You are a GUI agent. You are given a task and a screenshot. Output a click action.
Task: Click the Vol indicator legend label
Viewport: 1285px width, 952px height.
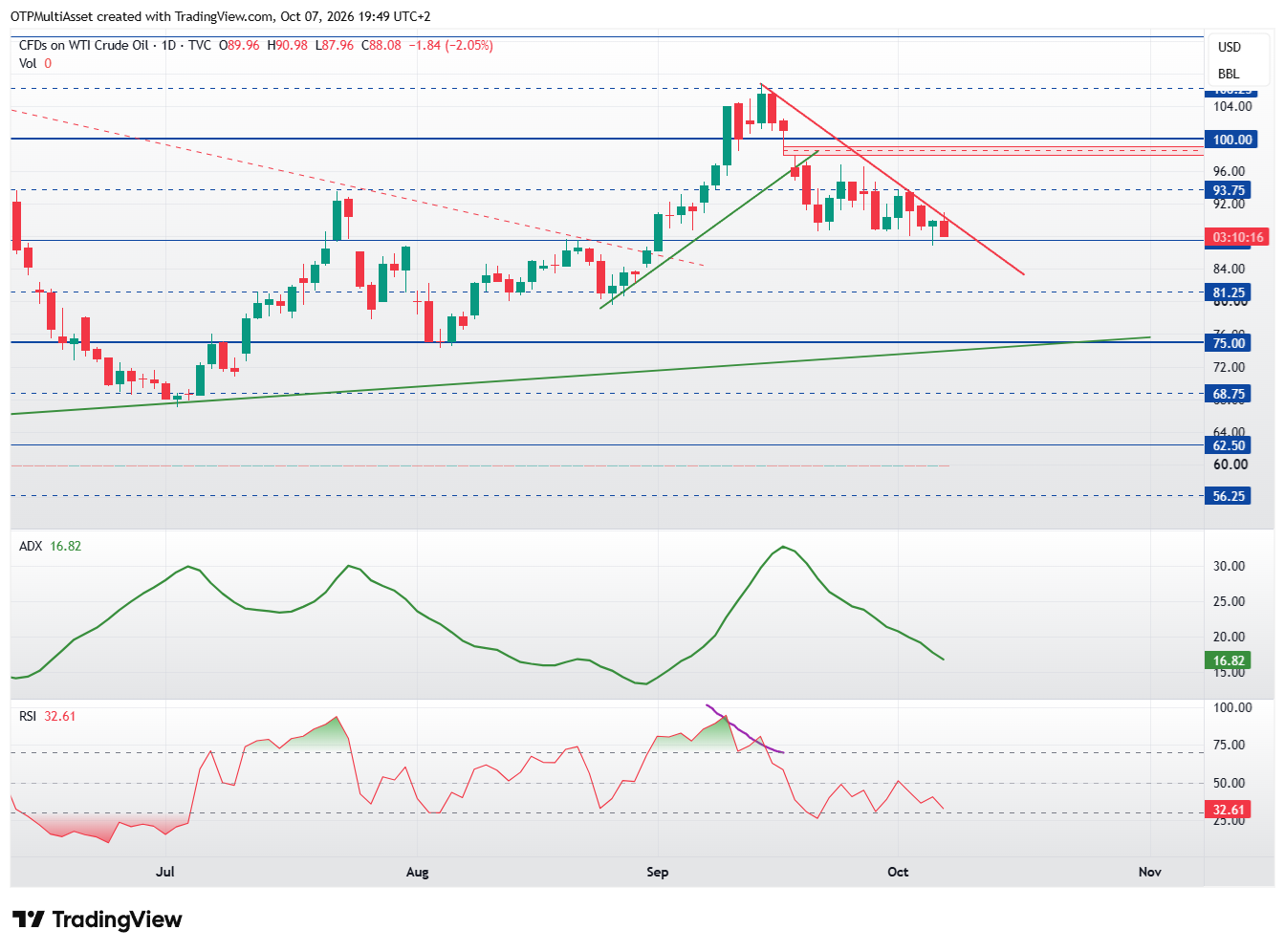click(28, 63)
